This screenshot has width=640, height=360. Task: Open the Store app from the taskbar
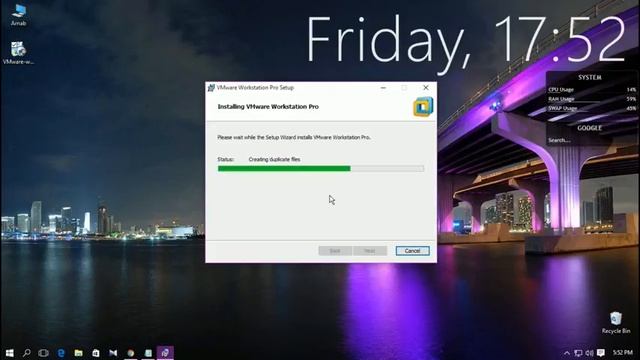point(96,353)
